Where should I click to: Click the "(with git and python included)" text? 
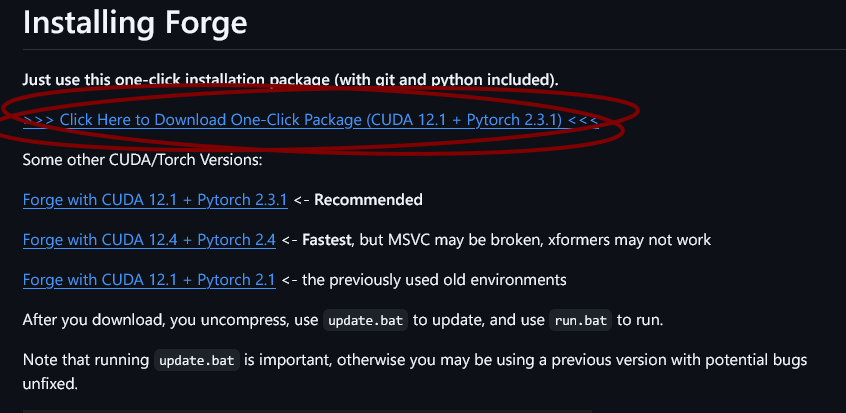(x=460, y=79)
